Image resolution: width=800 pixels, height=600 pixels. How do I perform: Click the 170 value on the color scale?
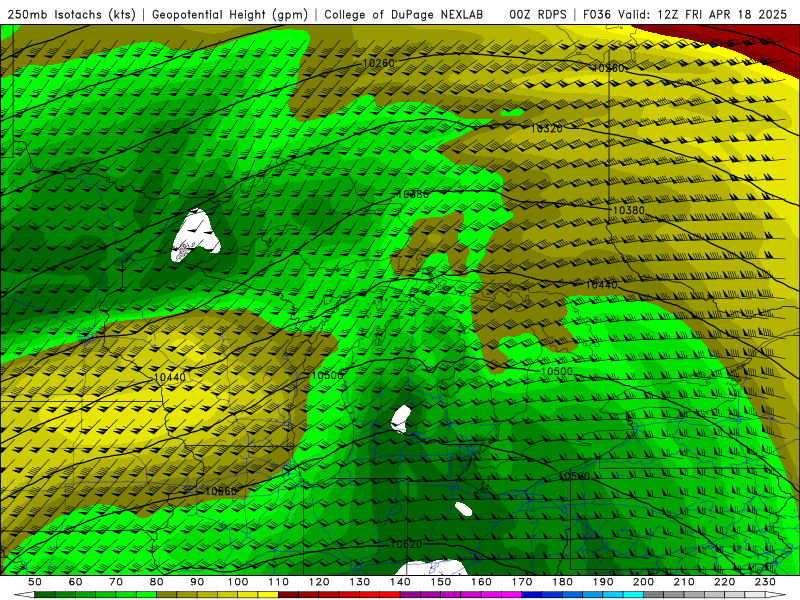click(522, 582)
